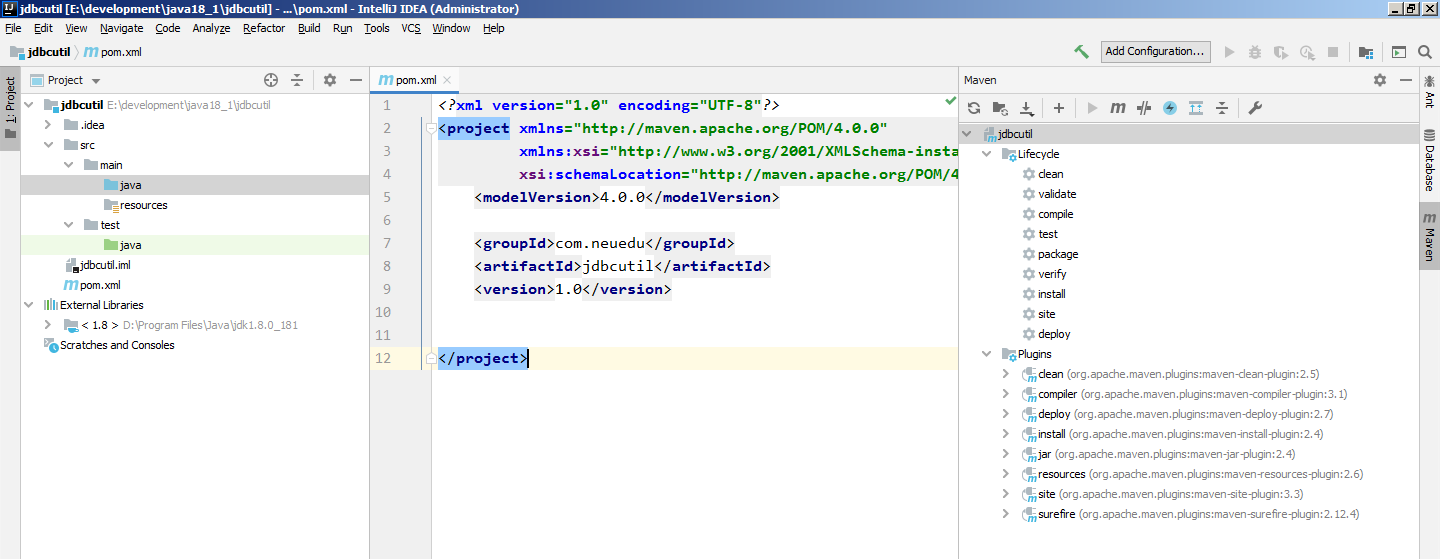Collapse the Lifecycle node
Viewport: 1440px width, 559px height.
click(988, 154)
